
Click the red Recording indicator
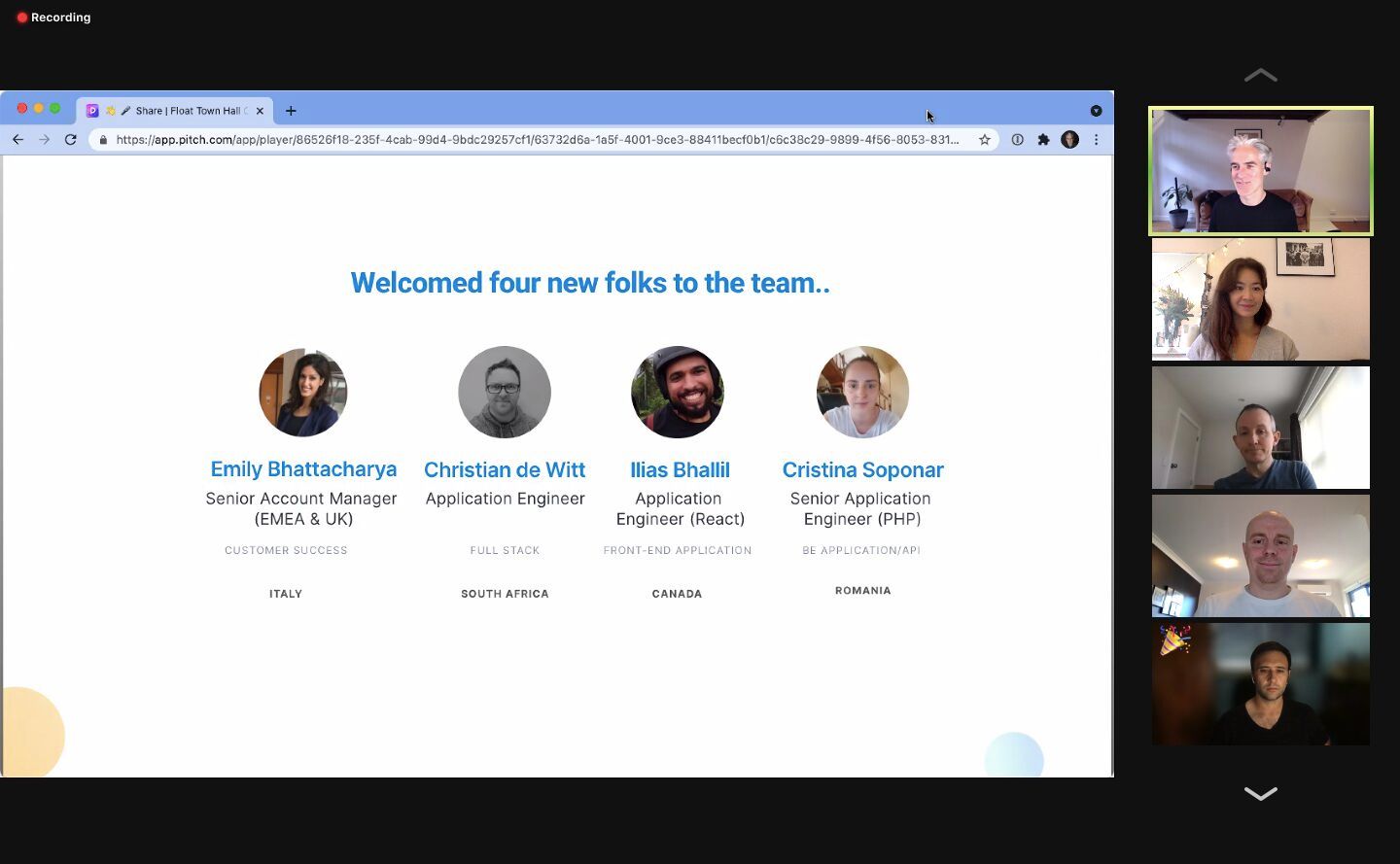53,17
